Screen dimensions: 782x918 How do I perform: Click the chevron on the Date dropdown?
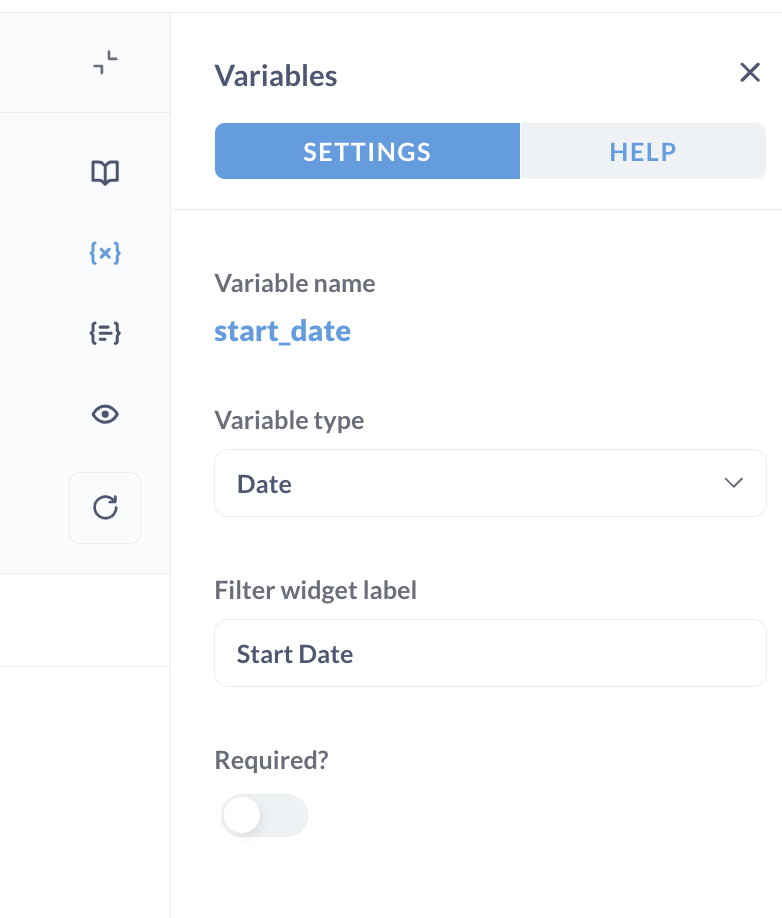tap(733, 482)
